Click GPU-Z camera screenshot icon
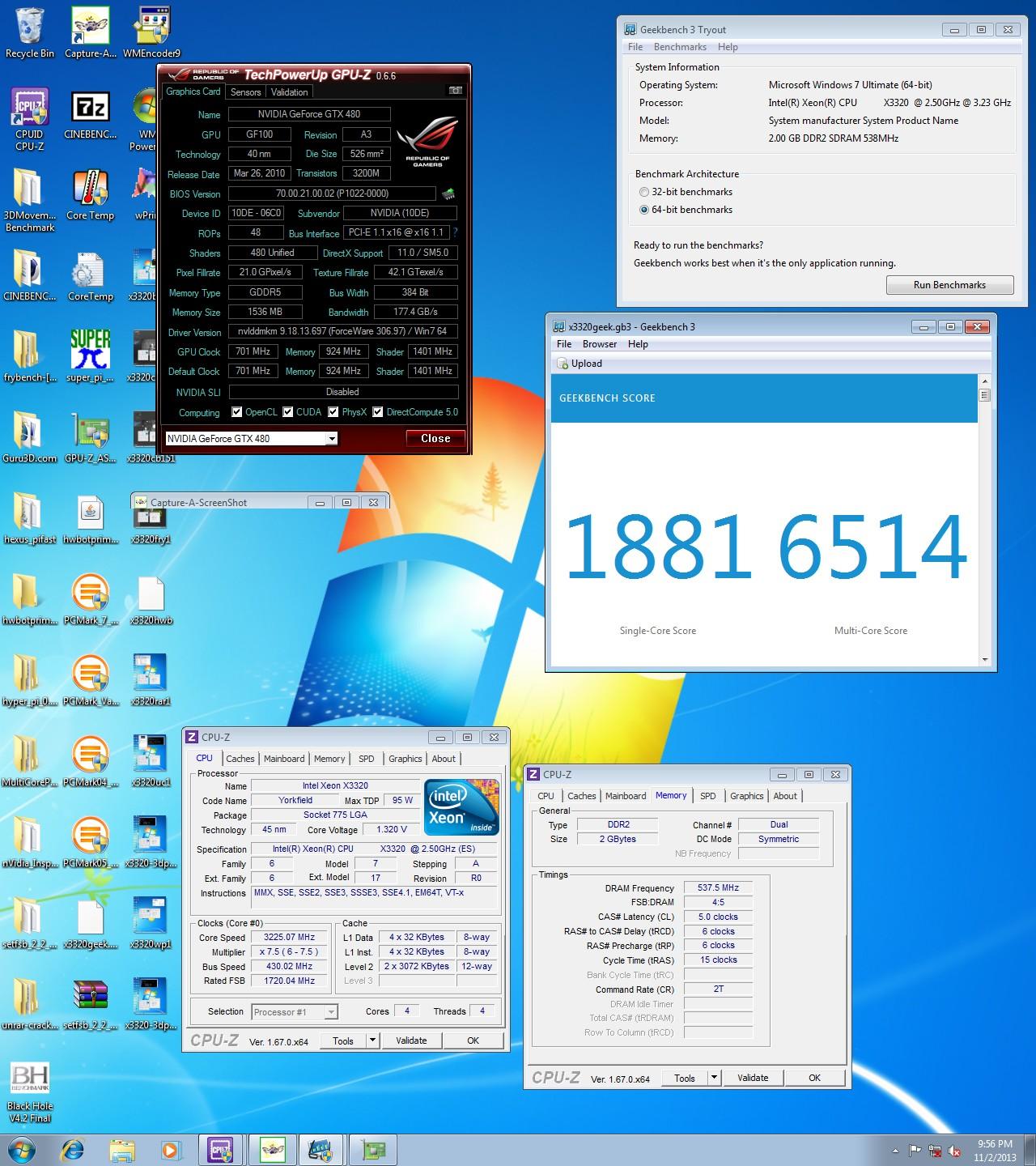Viewport: 1036px width, 1166px height. (456, 91)
